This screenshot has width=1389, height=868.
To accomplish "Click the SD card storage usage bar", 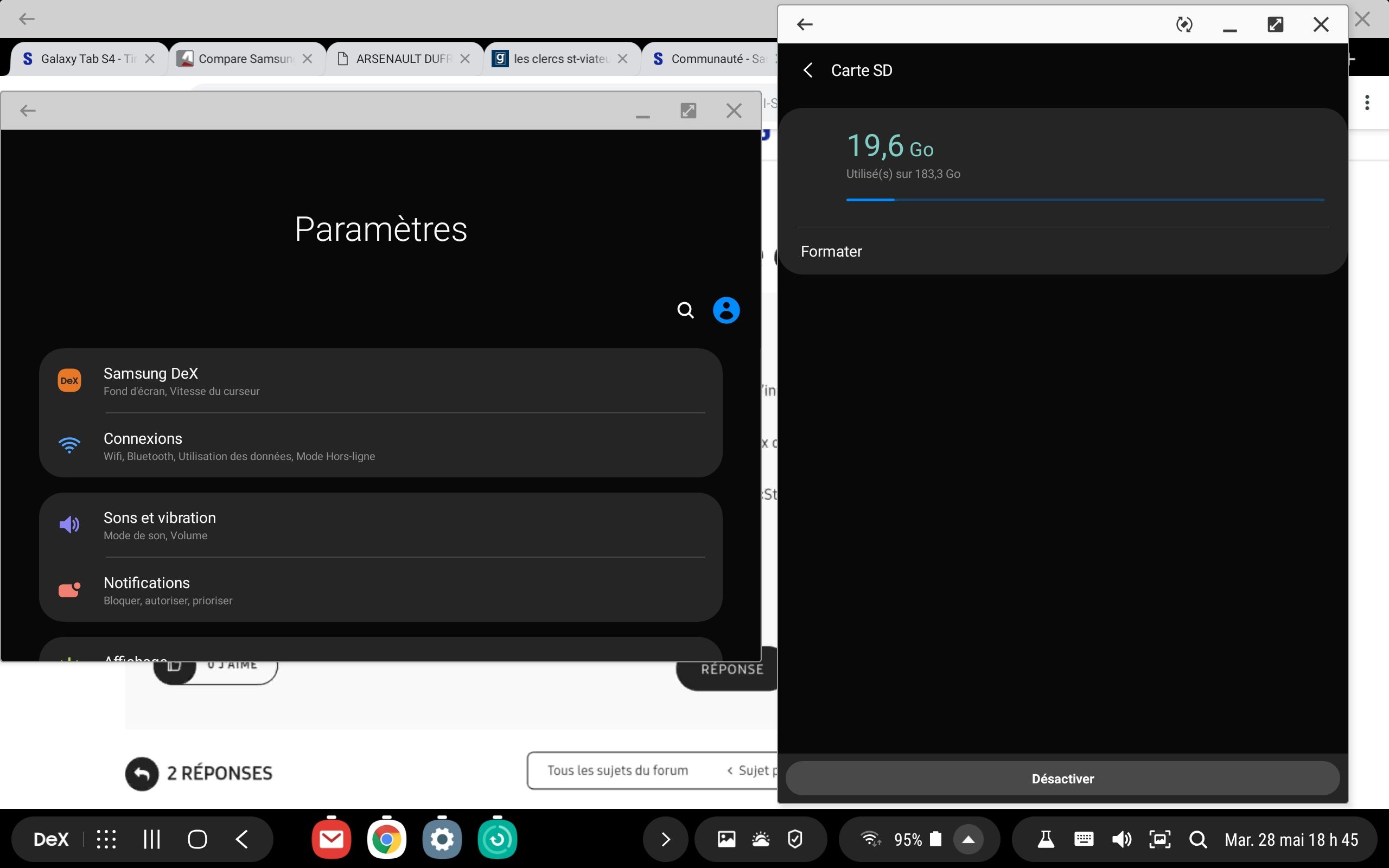I will coord(1085,199).
